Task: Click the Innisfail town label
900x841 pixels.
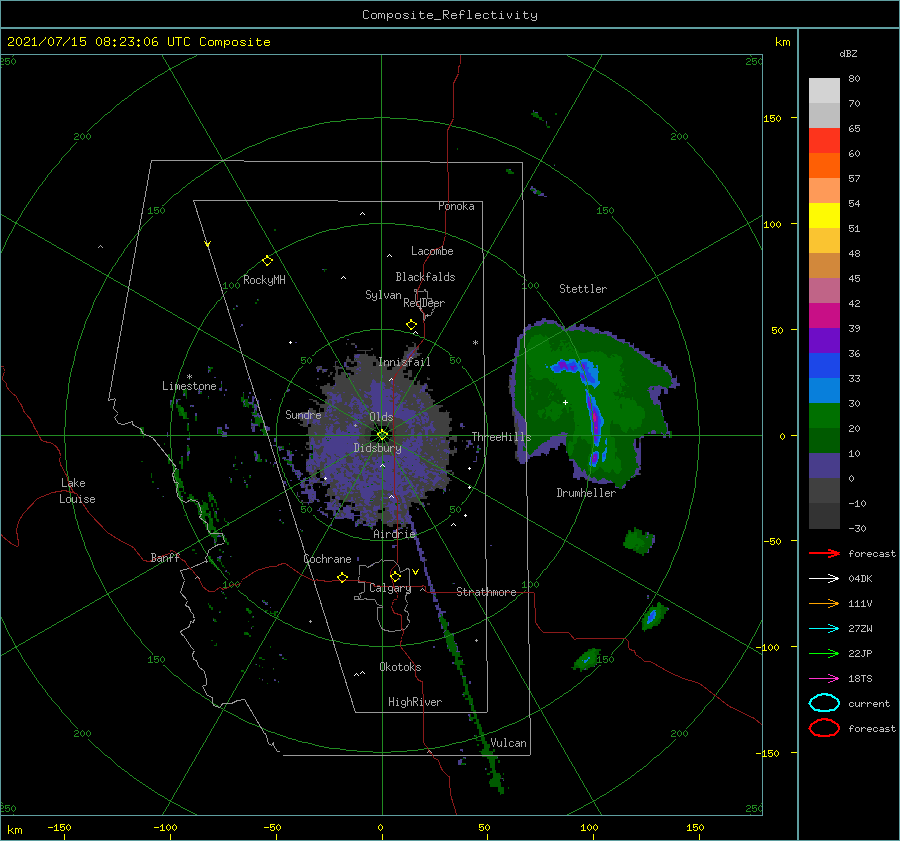Action: click(x=404, y=362)
